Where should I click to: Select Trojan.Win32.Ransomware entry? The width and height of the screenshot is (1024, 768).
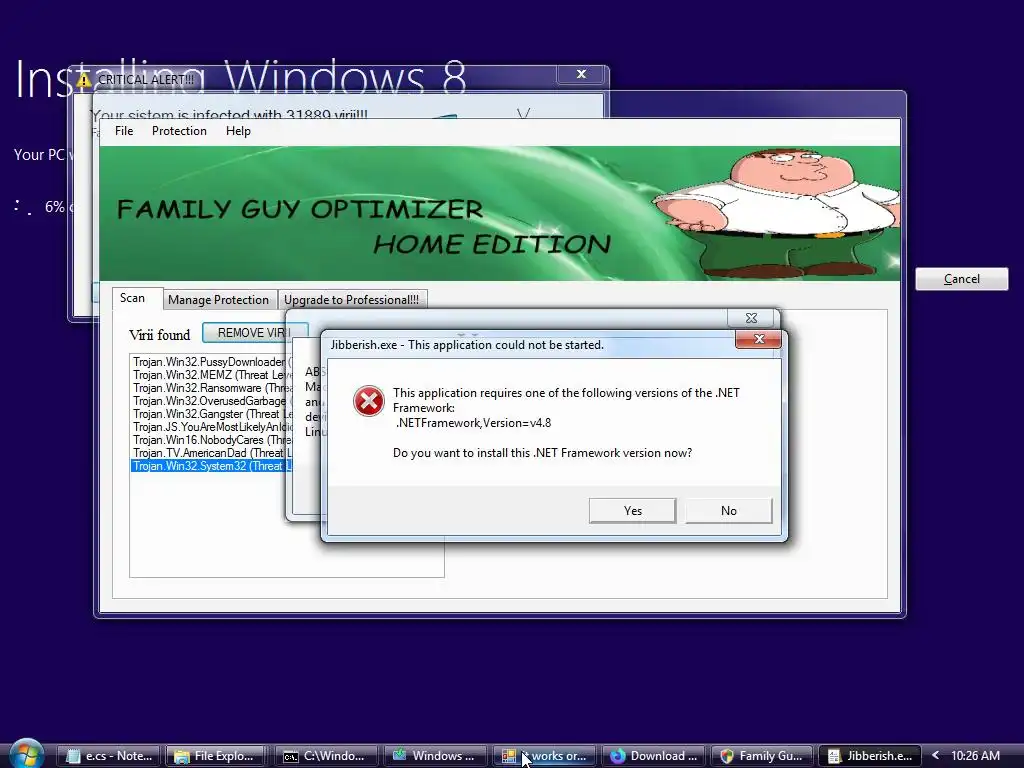click(x=211, y=388)
